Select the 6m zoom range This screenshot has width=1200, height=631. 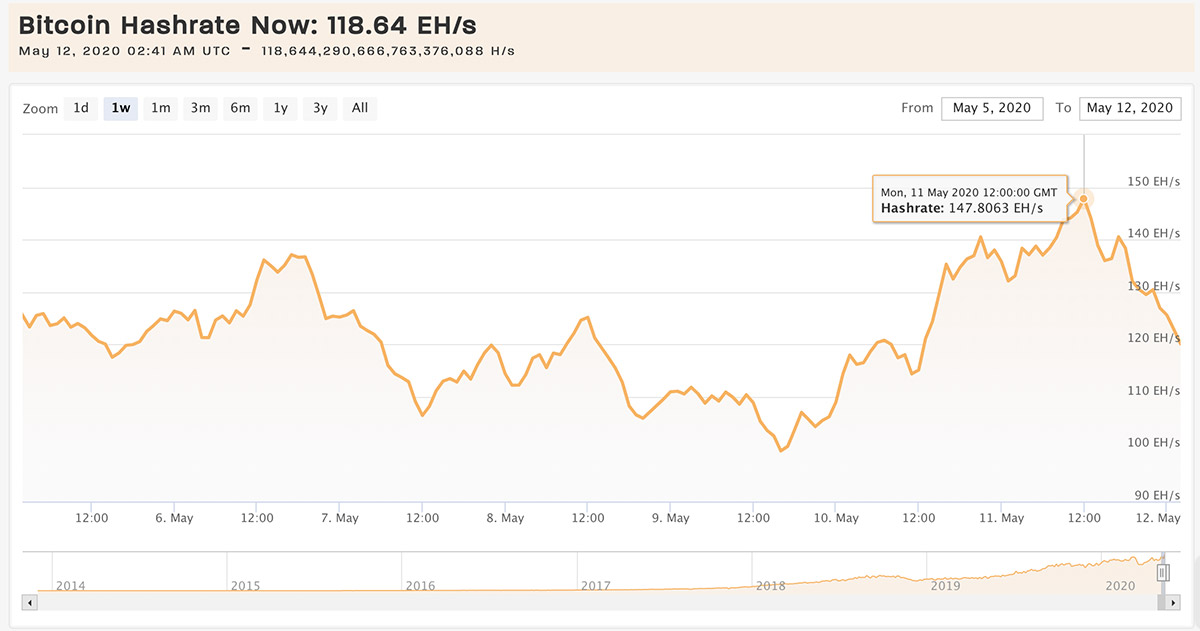tap(240, 108)
